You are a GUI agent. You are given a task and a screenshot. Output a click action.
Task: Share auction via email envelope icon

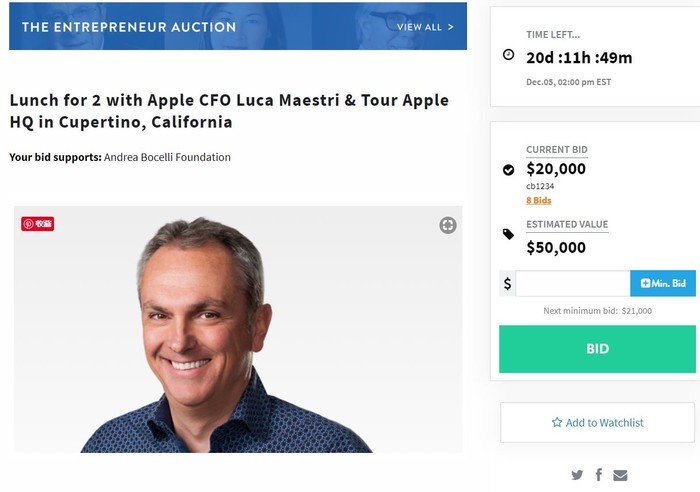coord(620,475)
